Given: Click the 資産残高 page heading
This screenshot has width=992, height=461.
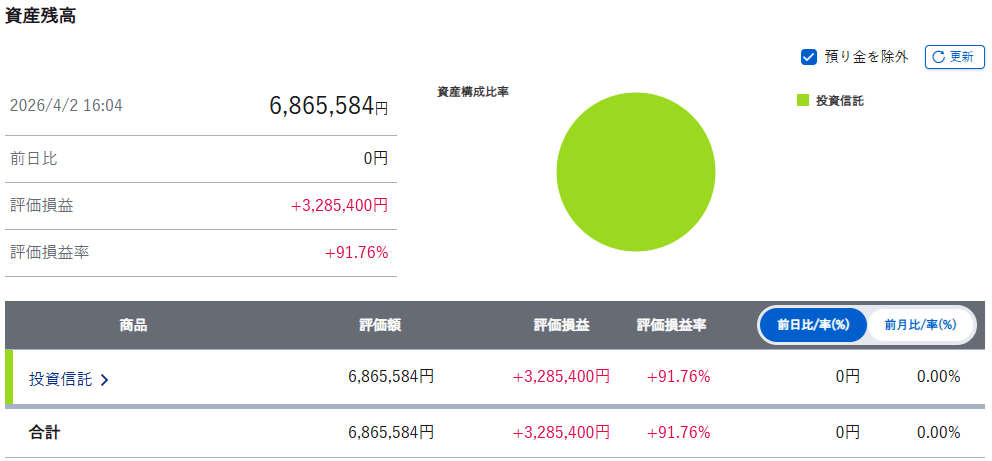Looking at the screenshot, I should point(41,16).
